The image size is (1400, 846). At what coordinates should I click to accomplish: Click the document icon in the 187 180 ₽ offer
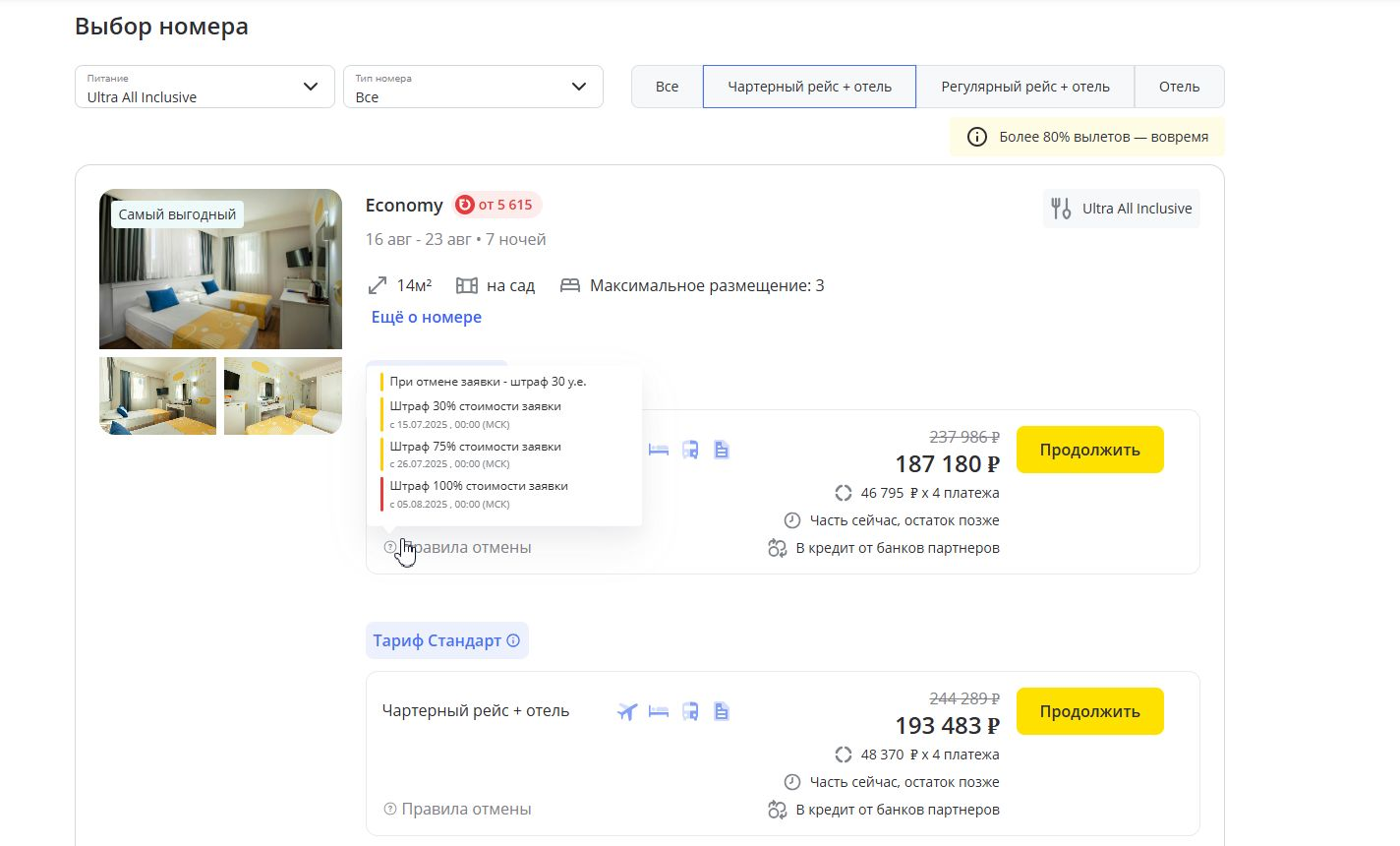722,450
